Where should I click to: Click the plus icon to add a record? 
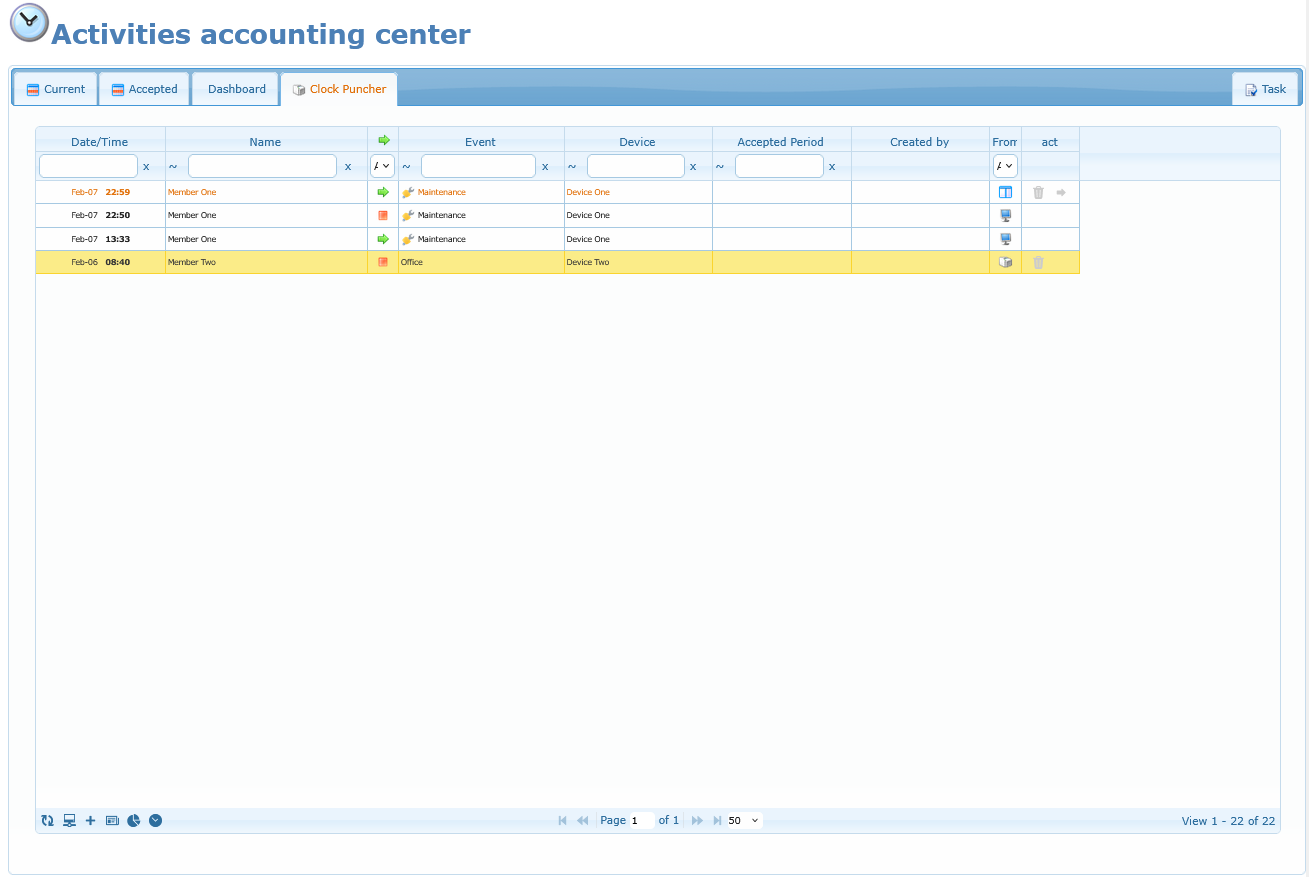point(90,820)
